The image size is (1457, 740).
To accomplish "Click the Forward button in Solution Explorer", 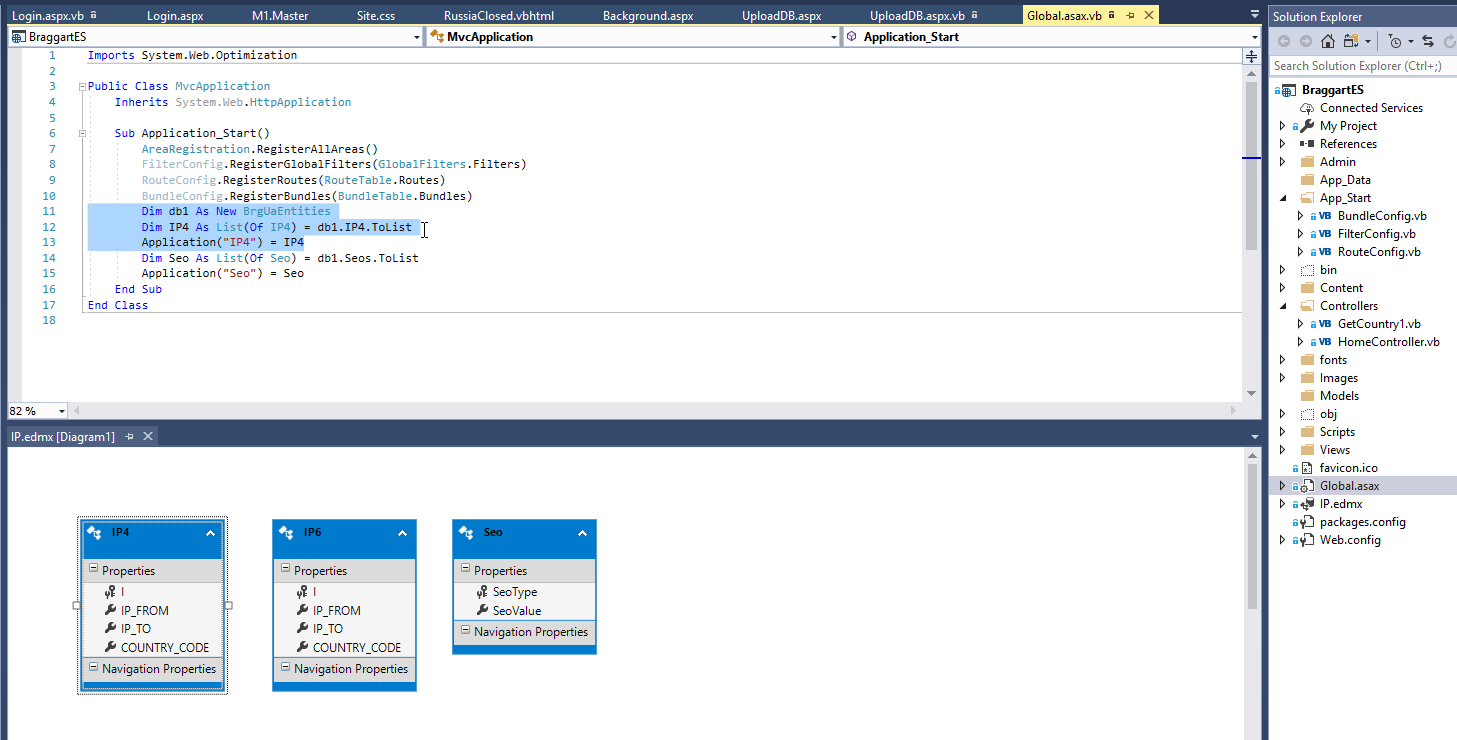I will 1305,41.
